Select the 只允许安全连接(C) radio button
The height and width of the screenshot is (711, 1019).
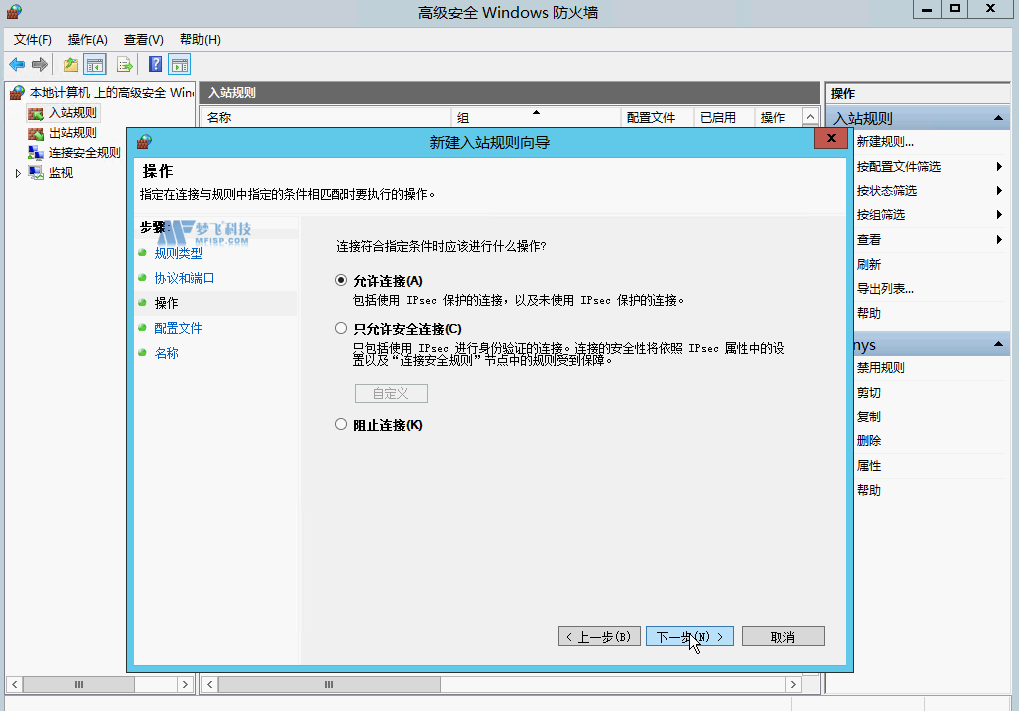pyautogui.click(x=341, y=328)
